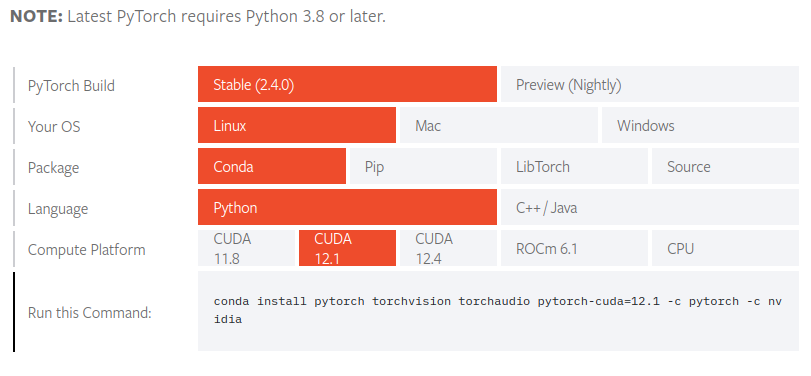
Task: Pick Mac as the operating system
Action: point(499,125)
